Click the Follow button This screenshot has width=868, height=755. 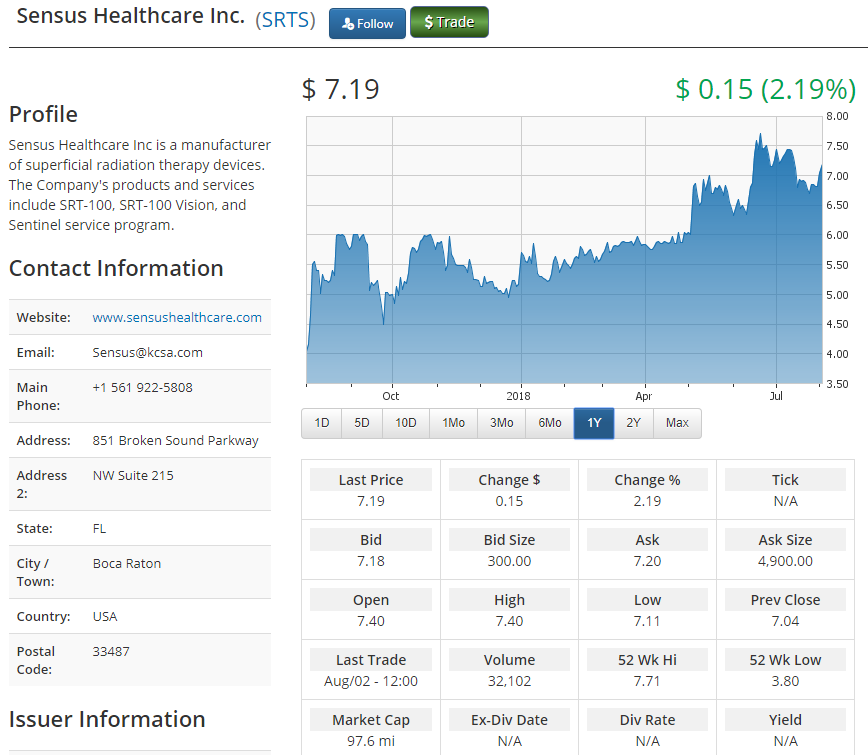pos(367,24)
